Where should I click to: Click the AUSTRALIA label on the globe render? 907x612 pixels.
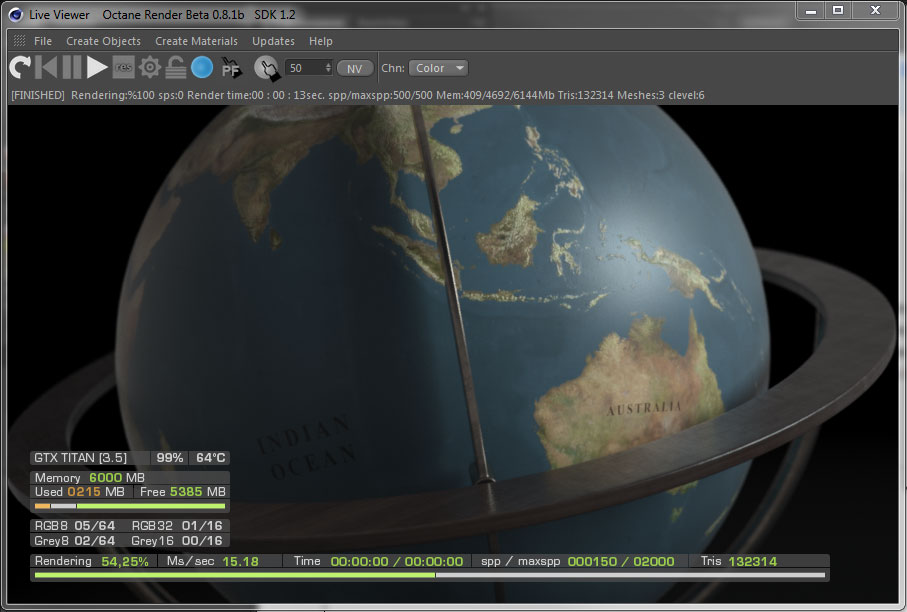[644, 408]
